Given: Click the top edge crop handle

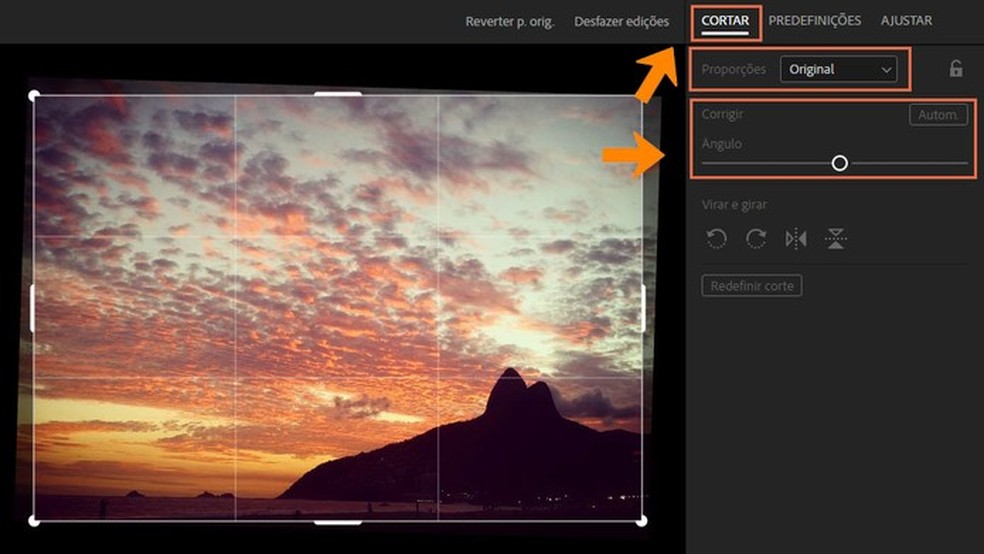Looking at the screenshot, I should click(338, 94).
